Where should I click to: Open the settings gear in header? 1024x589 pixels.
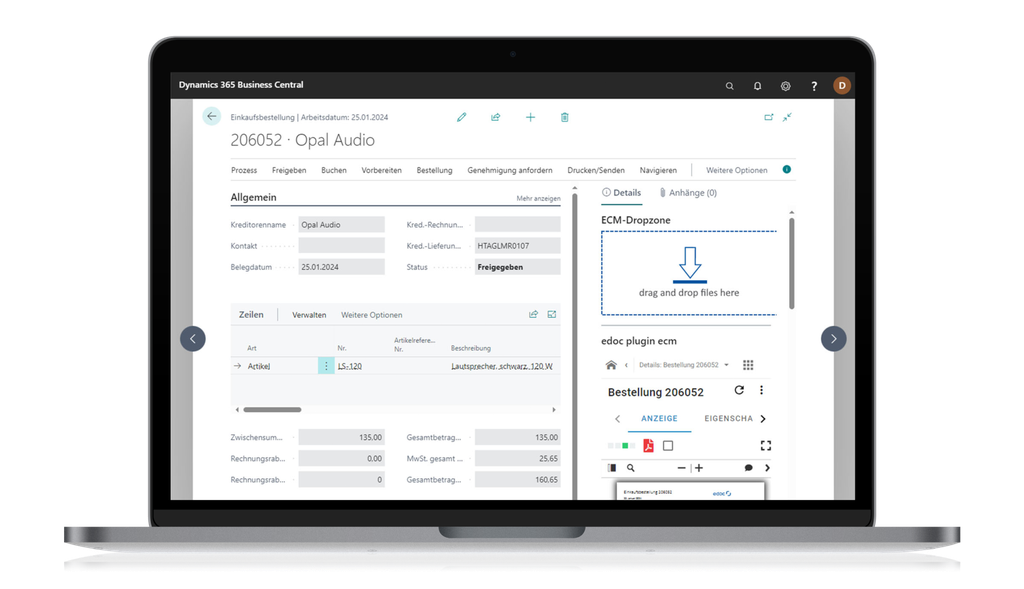coord(786,86)
